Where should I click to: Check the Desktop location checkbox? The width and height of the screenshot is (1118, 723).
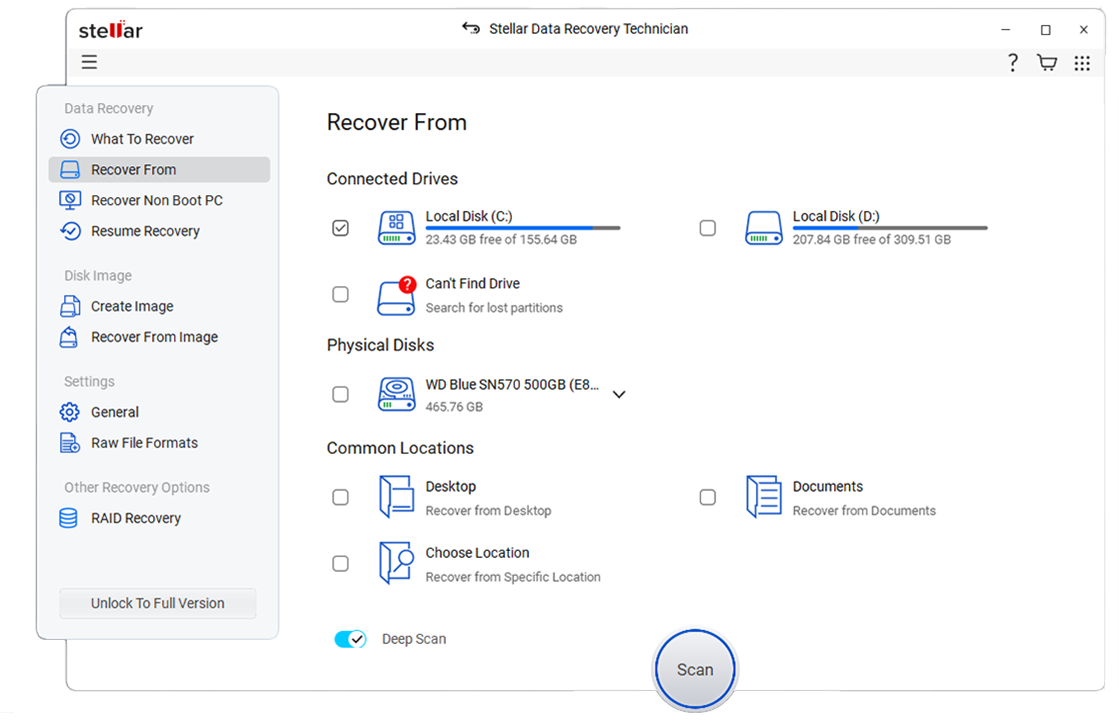[341, 497]
